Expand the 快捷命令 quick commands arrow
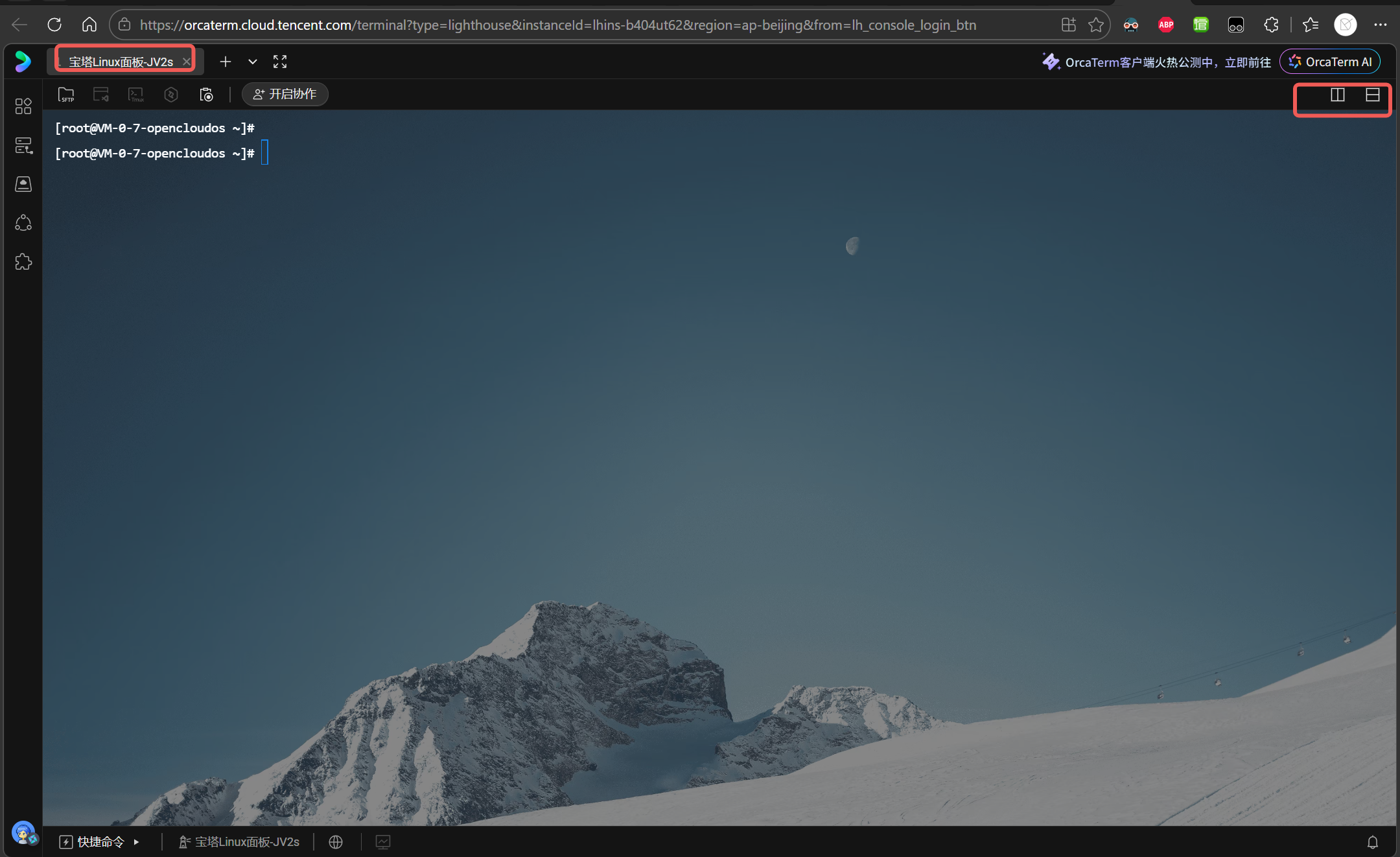This screenshot has height=857, width=1400. point(136,842)
